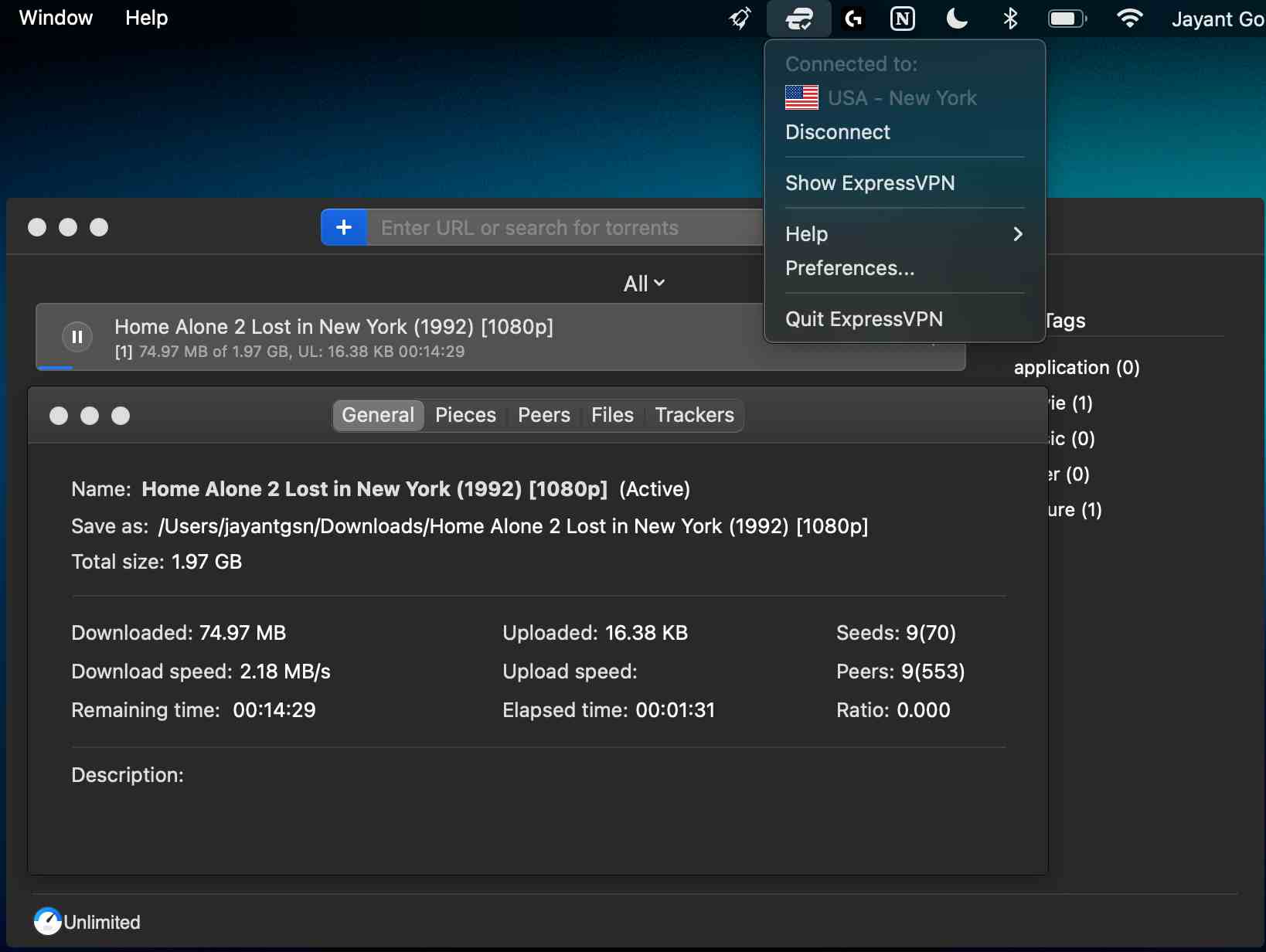Open Preferences... in ExpressVPN menu
Viewport: 1266px width, 952px height.
coord(849,268)
